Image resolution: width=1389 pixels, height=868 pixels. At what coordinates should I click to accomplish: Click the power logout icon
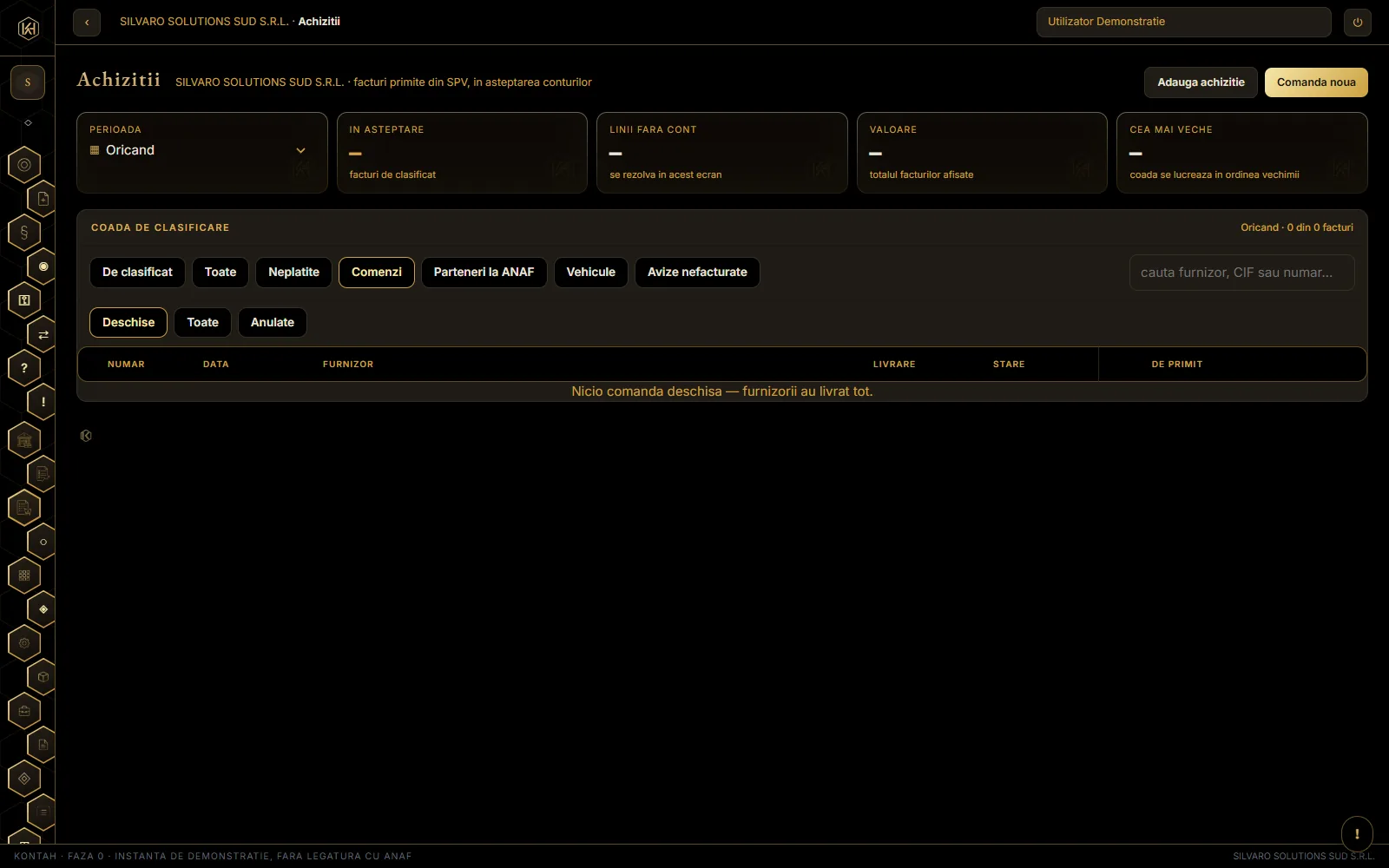coord(1358,23)
